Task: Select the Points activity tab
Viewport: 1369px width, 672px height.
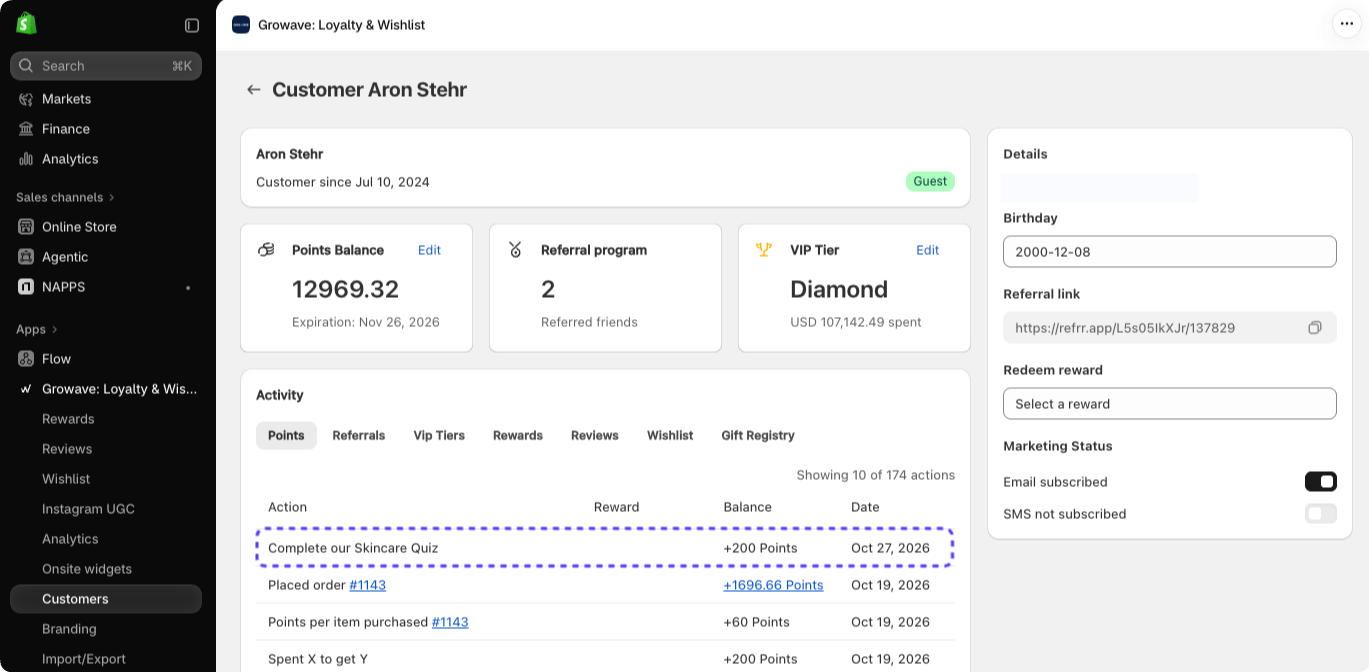Action: [x=286, y=435]
